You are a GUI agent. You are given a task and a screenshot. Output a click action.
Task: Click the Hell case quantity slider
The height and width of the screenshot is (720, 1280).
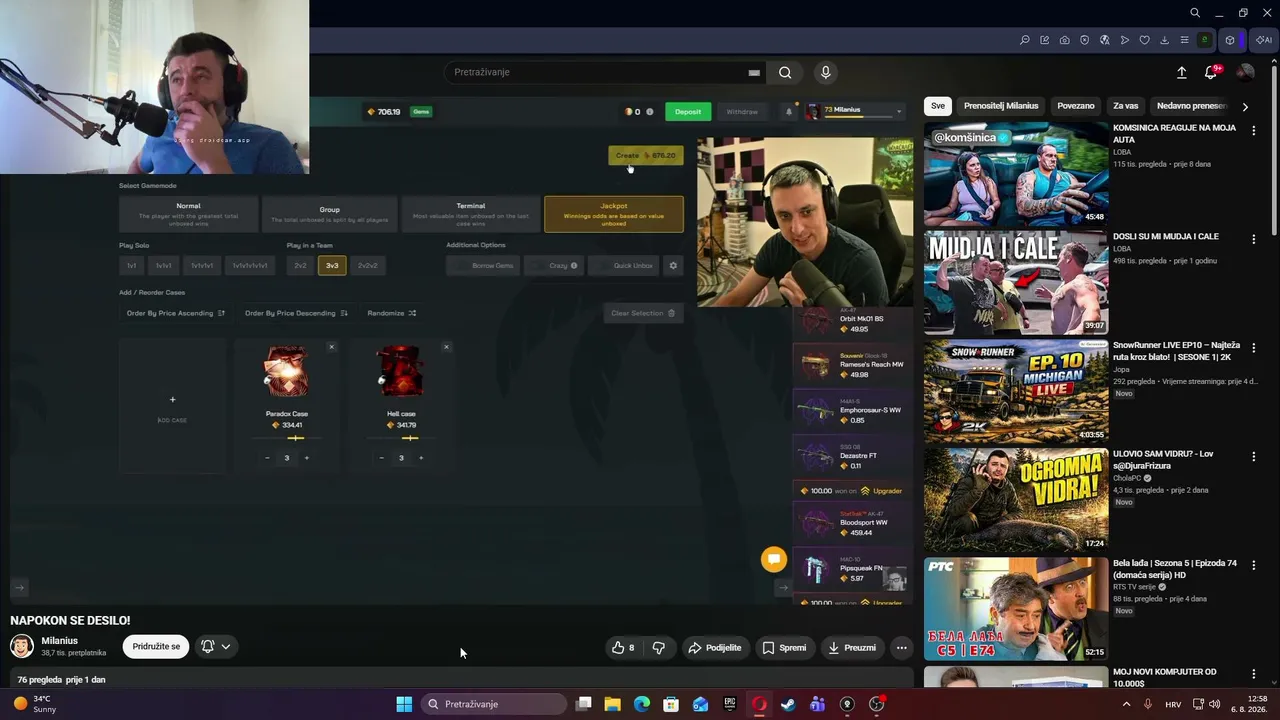[409, 438]
